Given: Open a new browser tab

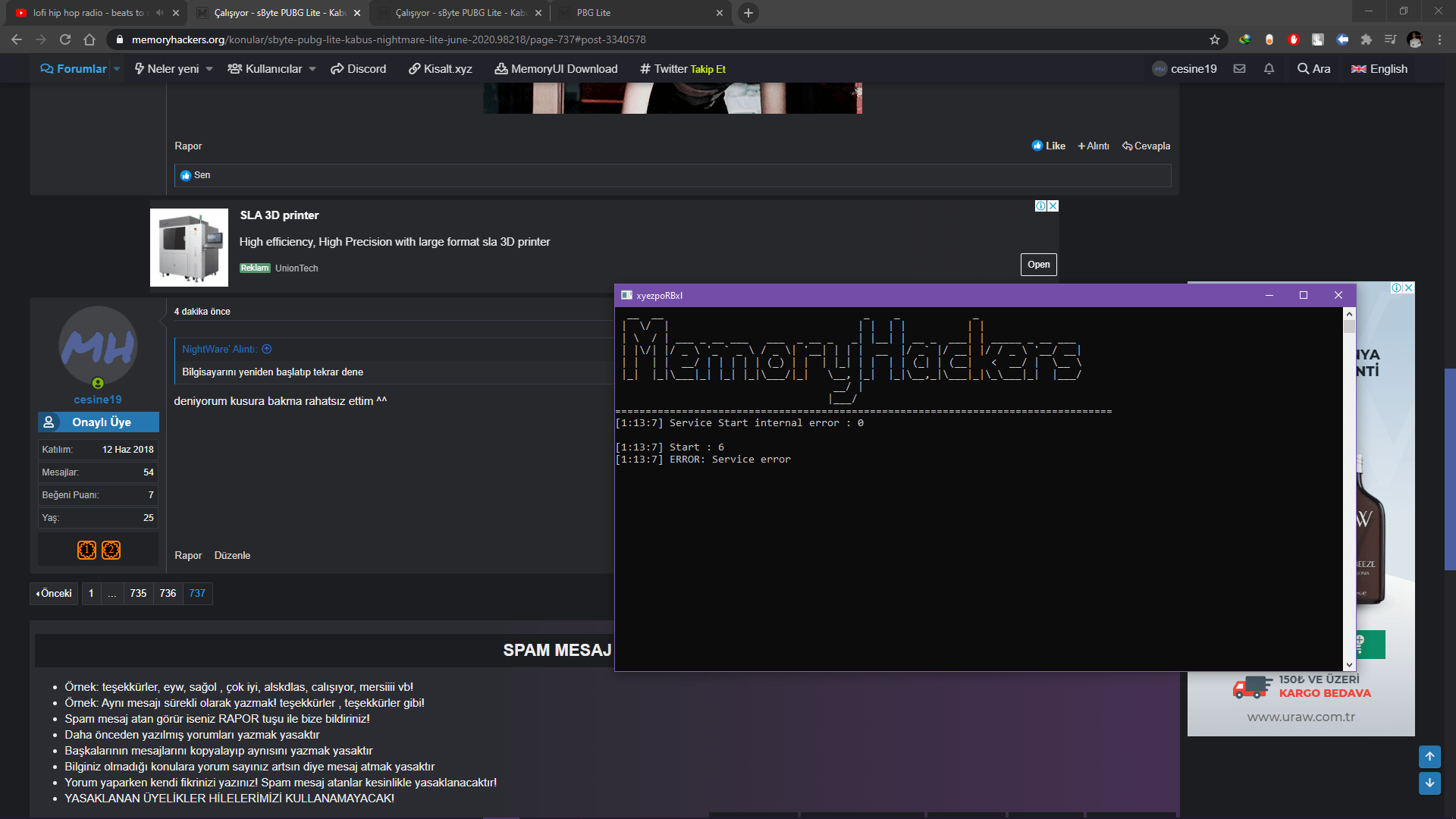Looking at the screenshot, I should [748, 13].
